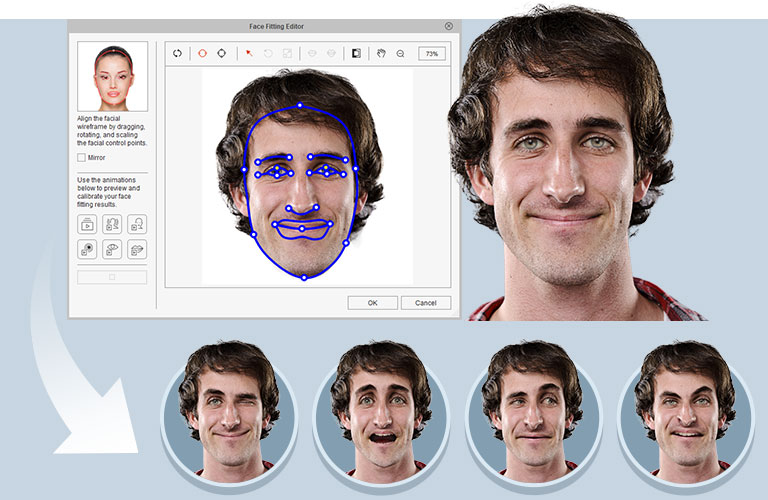Toggle the black-white compare view icon
The width and height of the screenshot is (768, 500).
coord(357,53)
